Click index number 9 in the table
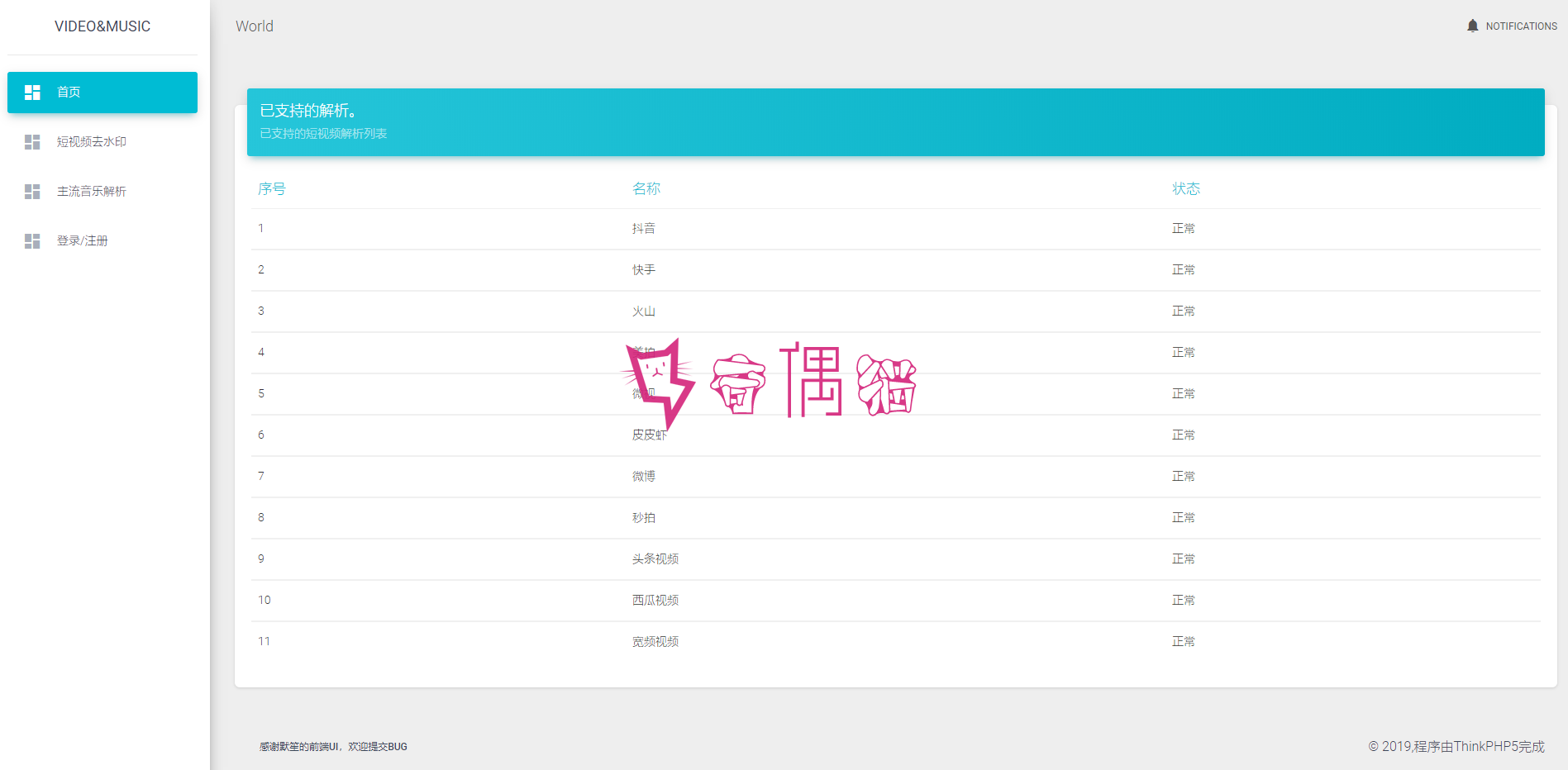Screen dimensions: 1568x770 (x=261, y=559)
